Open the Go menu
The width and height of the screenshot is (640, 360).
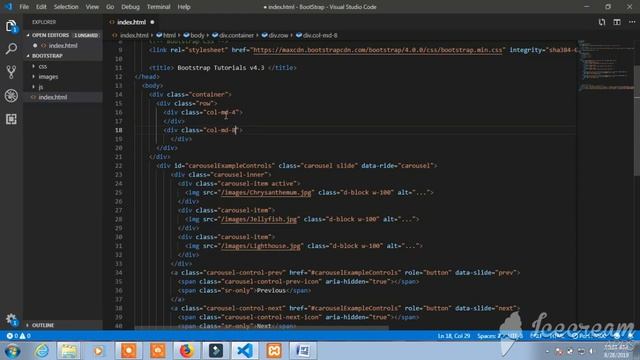point(110,7)
